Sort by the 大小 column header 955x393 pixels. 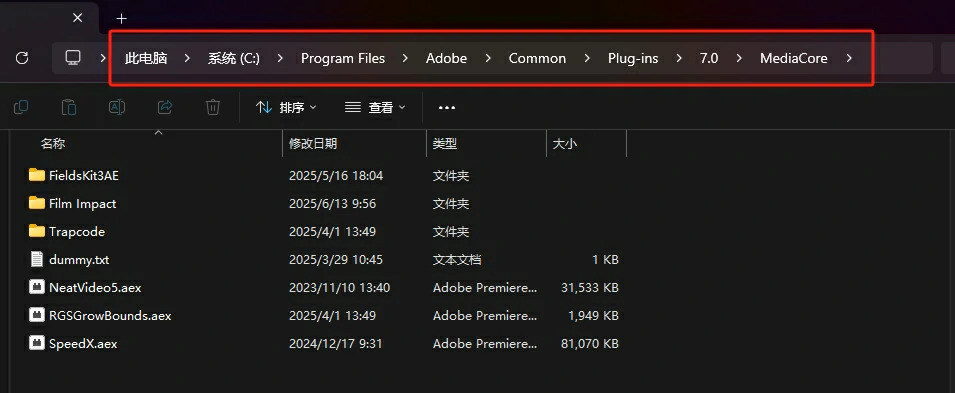(565, 144)
